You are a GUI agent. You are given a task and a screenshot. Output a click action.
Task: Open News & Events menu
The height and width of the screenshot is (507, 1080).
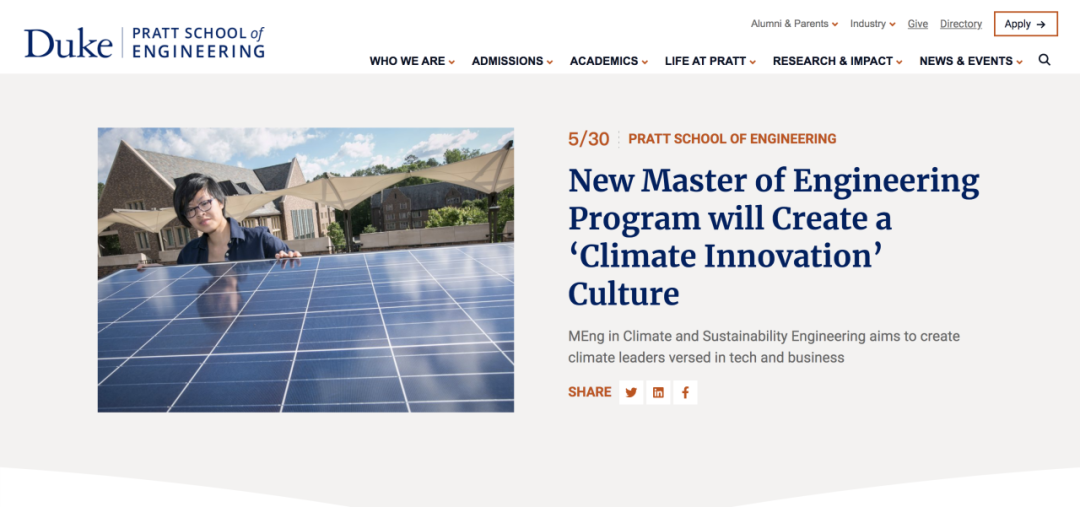(x=970, y=61)
